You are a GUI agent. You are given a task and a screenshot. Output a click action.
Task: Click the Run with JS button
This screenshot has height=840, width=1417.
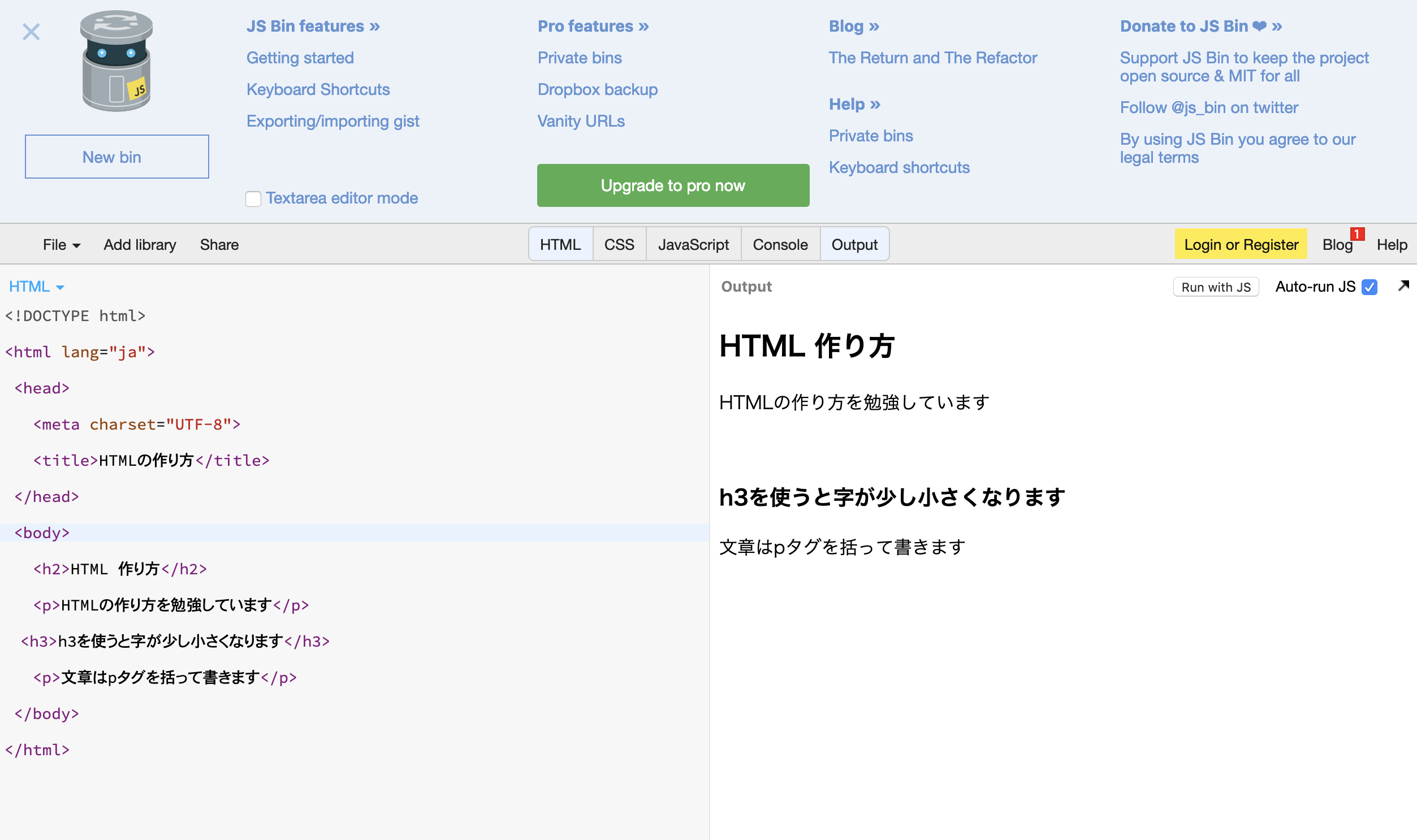pyautogui.click(x=1216, y=288)
